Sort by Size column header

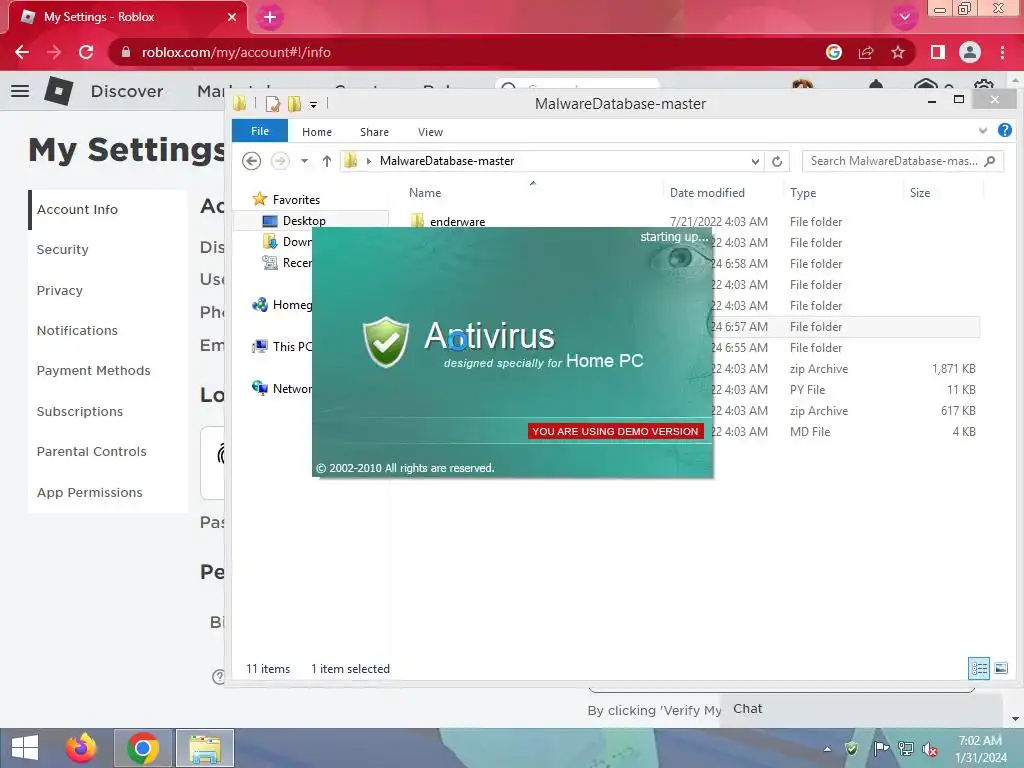point(920,193)
